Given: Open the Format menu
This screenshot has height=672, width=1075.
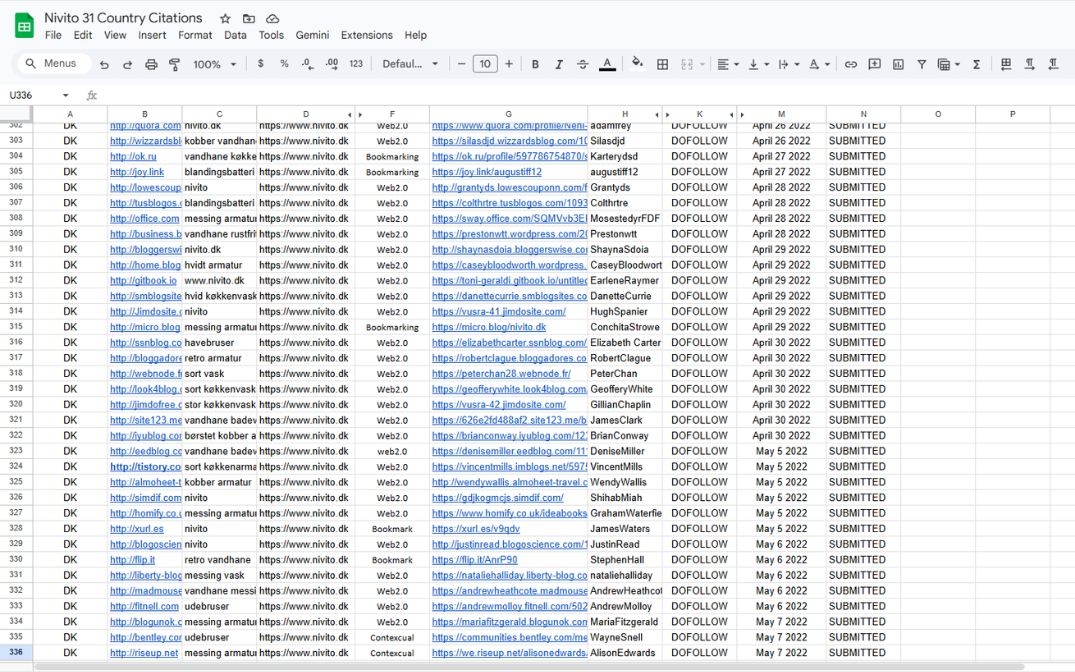Looking at the screenshot, I should click(x=195, y=35).
